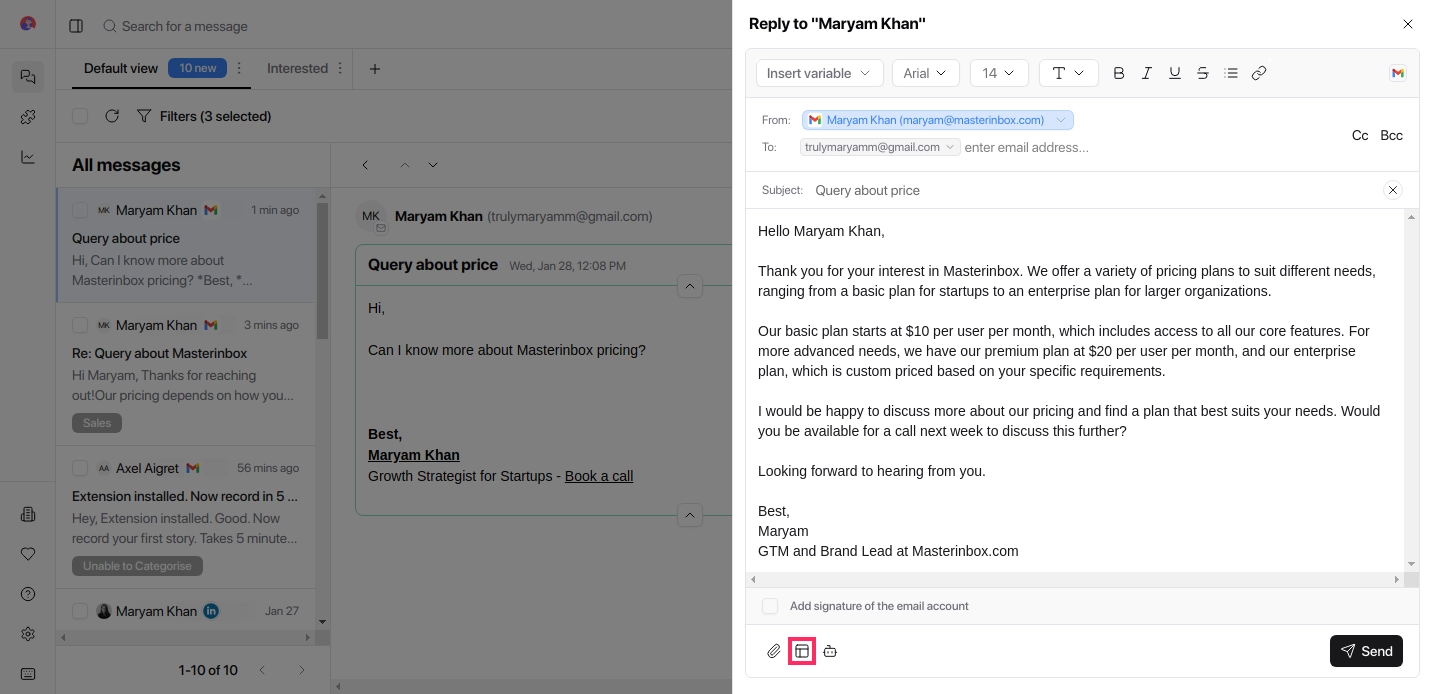
Task: Click the AI assistant bot icon
Action: click(x=830, y=651)
